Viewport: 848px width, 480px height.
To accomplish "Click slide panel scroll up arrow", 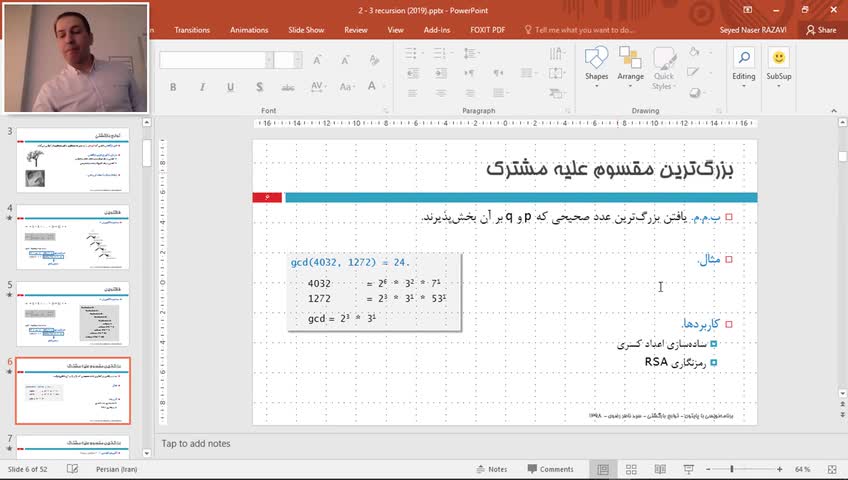I will 147,122.
